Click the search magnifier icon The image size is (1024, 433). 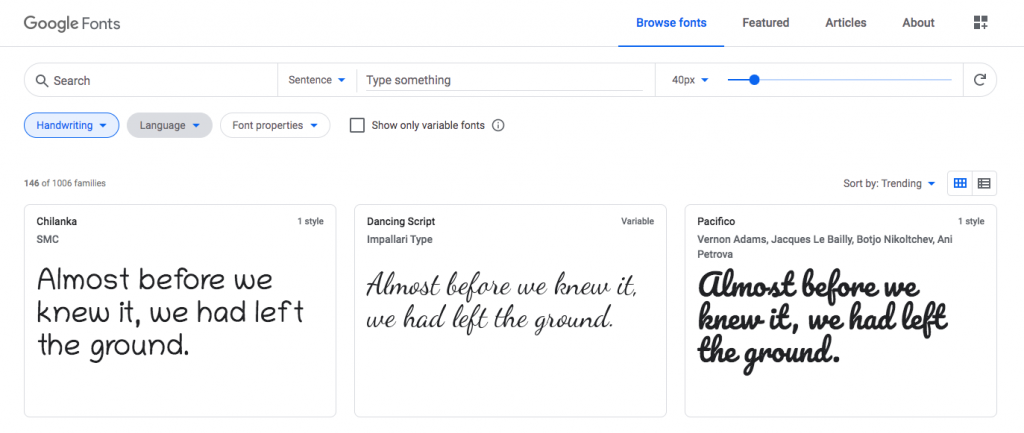tap(42, 80)
